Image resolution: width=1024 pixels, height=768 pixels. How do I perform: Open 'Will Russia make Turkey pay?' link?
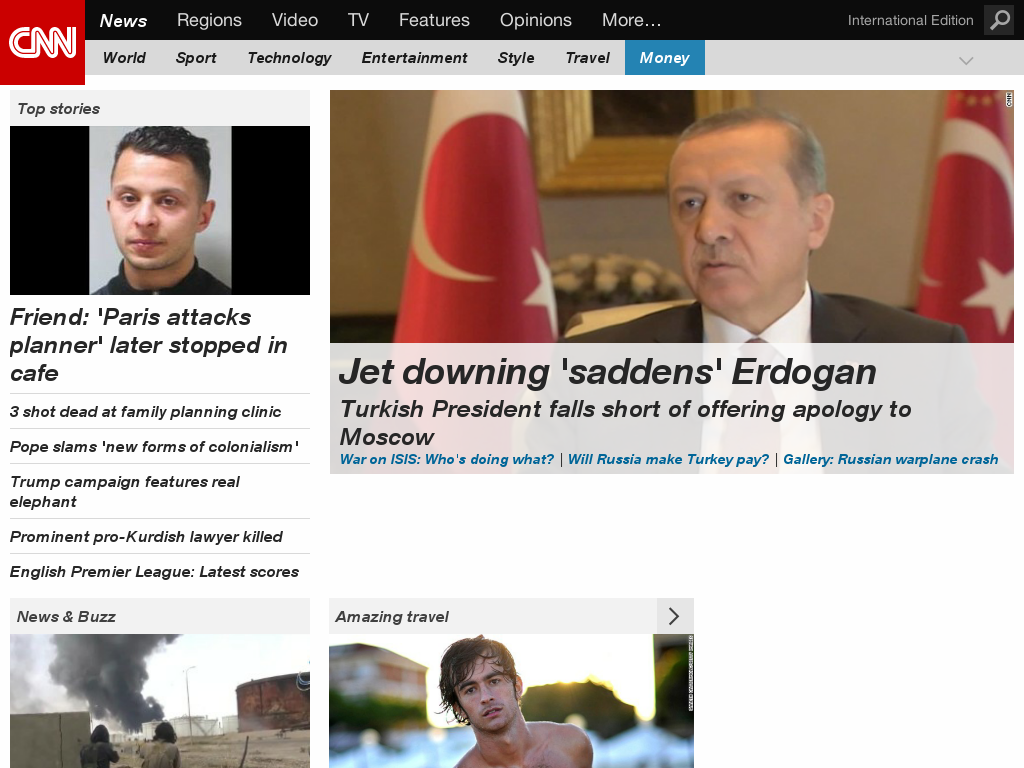[x=669, y=459]
